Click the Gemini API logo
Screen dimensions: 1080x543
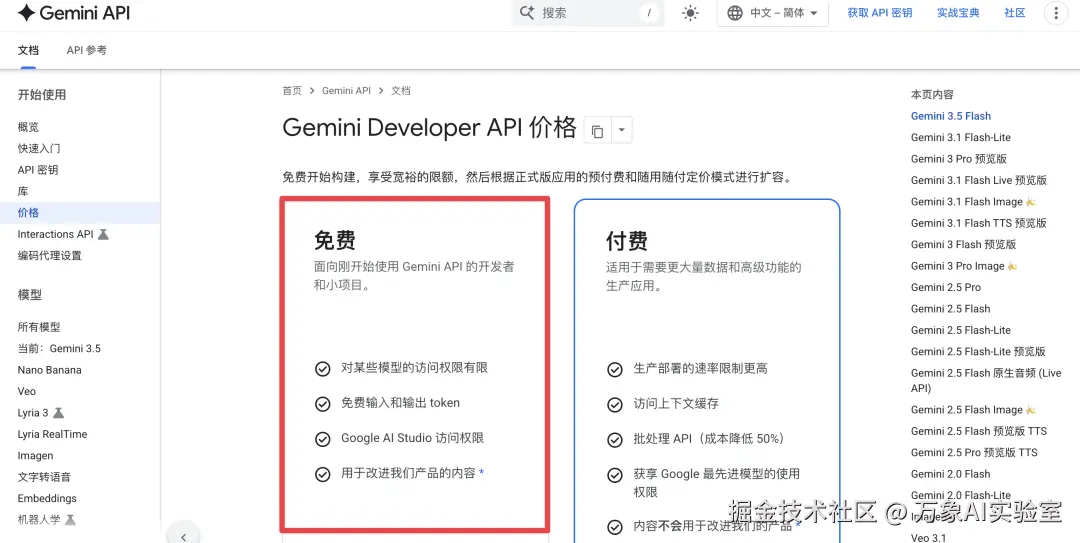coord(74,12)
